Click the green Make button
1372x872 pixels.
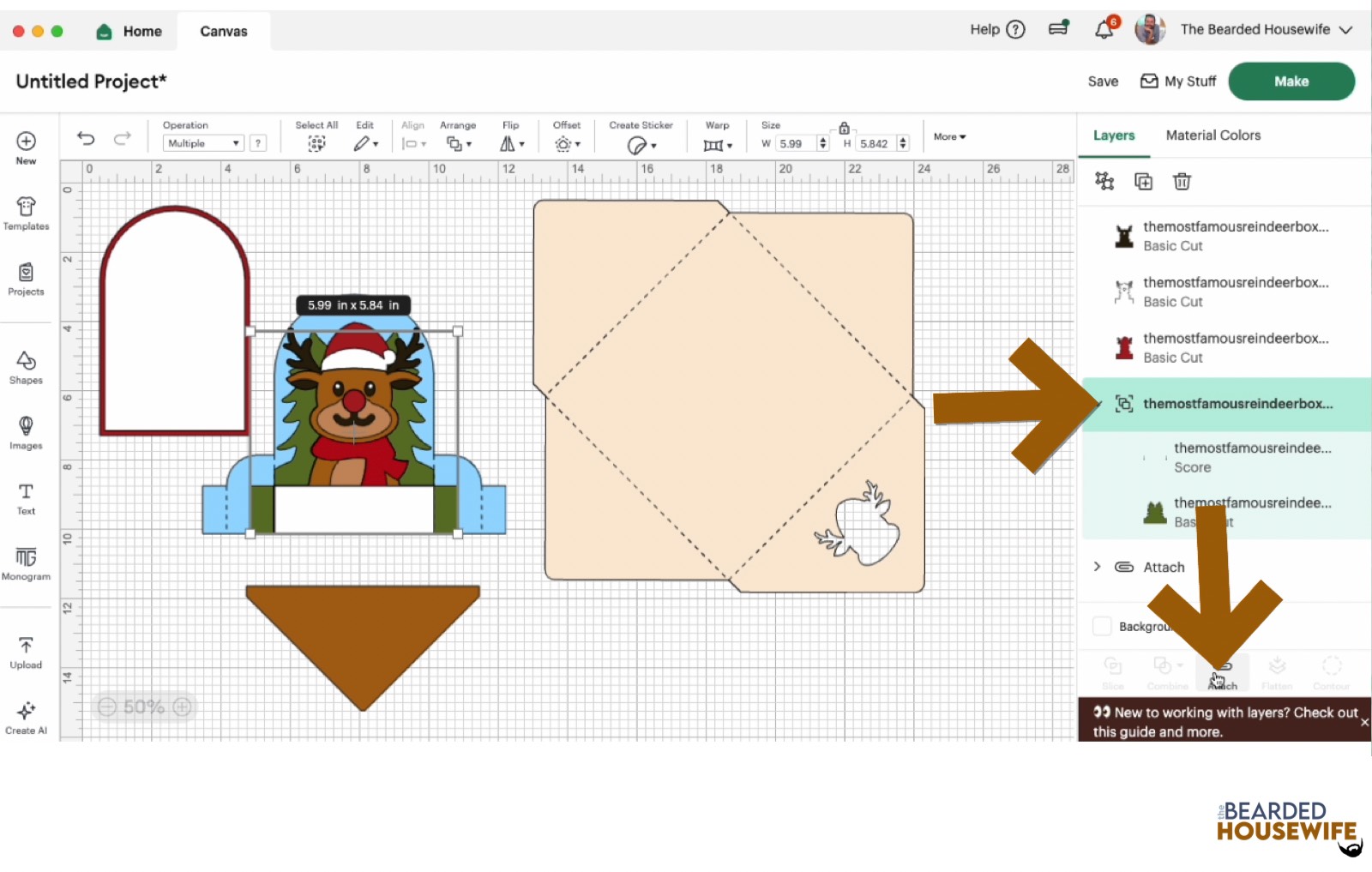coord(1291,81)
